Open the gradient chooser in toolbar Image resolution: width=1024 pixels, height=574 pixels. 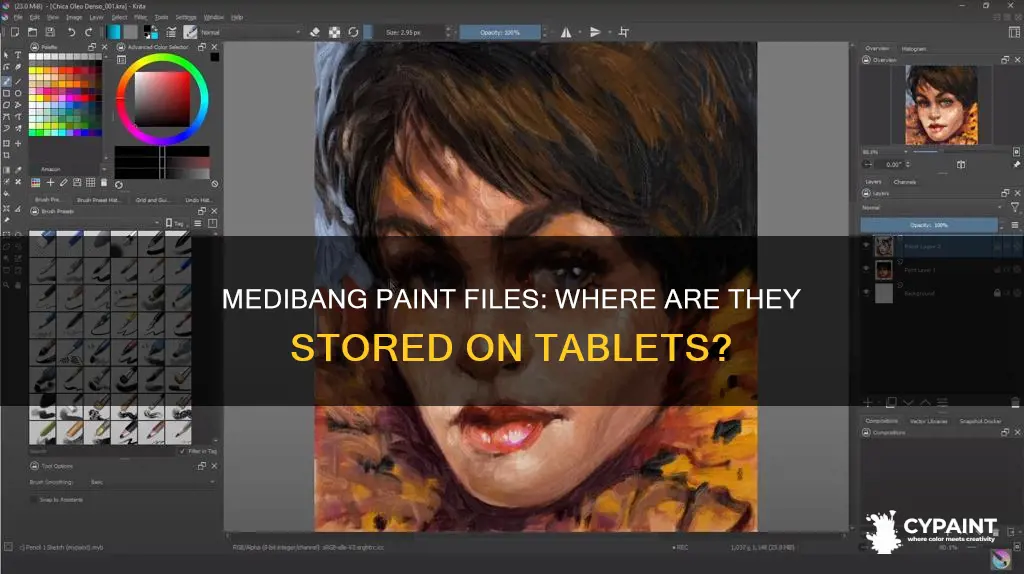click(x=114, y=32)
